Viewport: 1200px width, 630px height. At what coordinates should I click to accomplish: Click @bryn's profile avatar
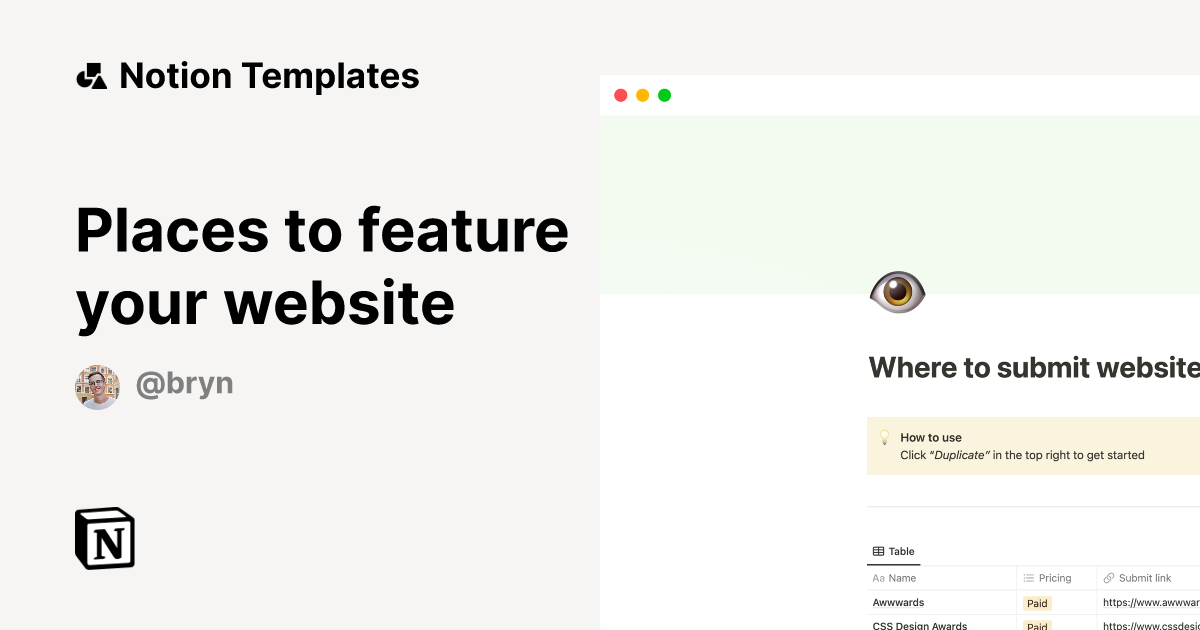(97, 386)
